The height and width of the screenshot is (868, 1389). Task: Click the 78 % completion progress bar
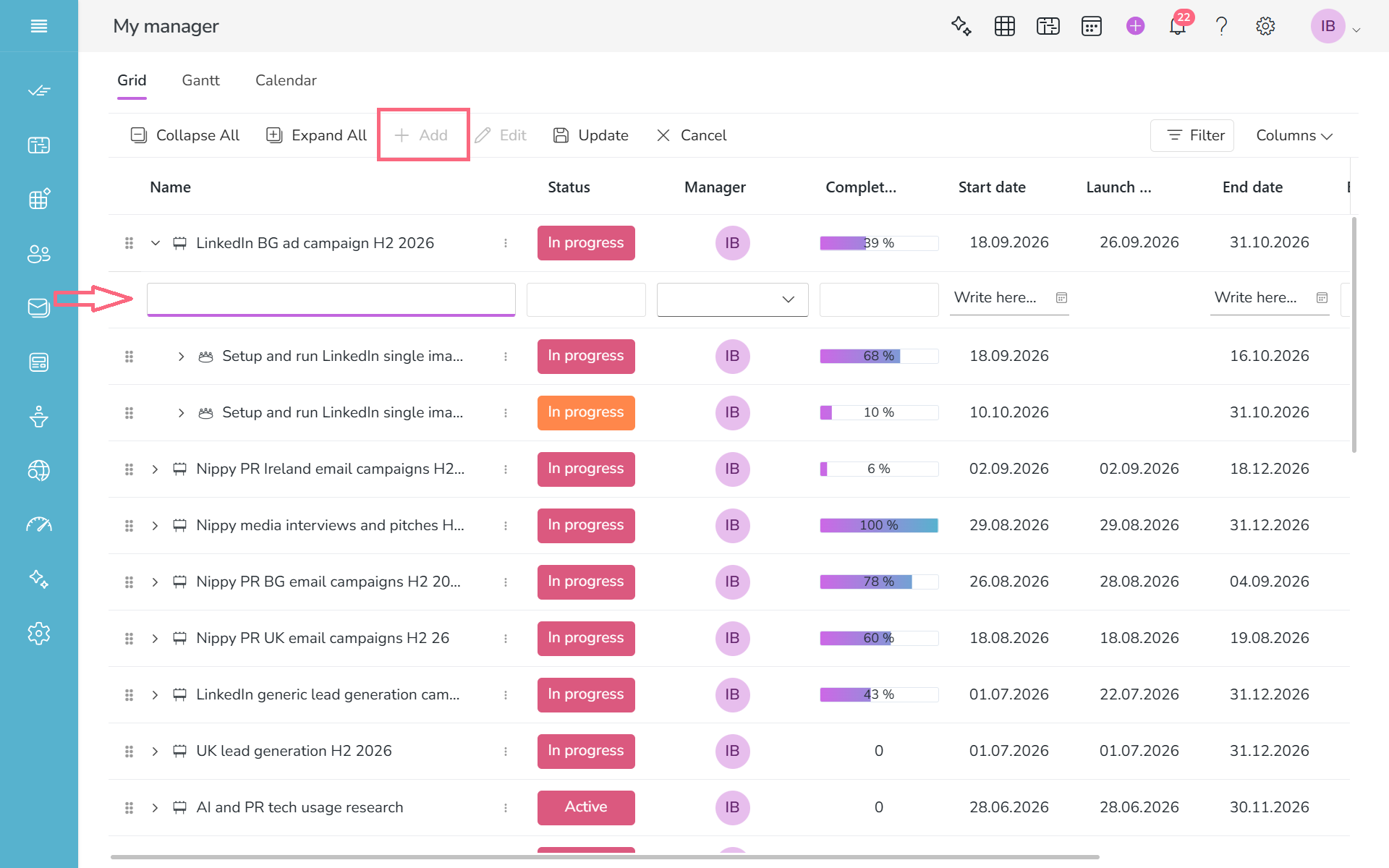click(879, 582)
